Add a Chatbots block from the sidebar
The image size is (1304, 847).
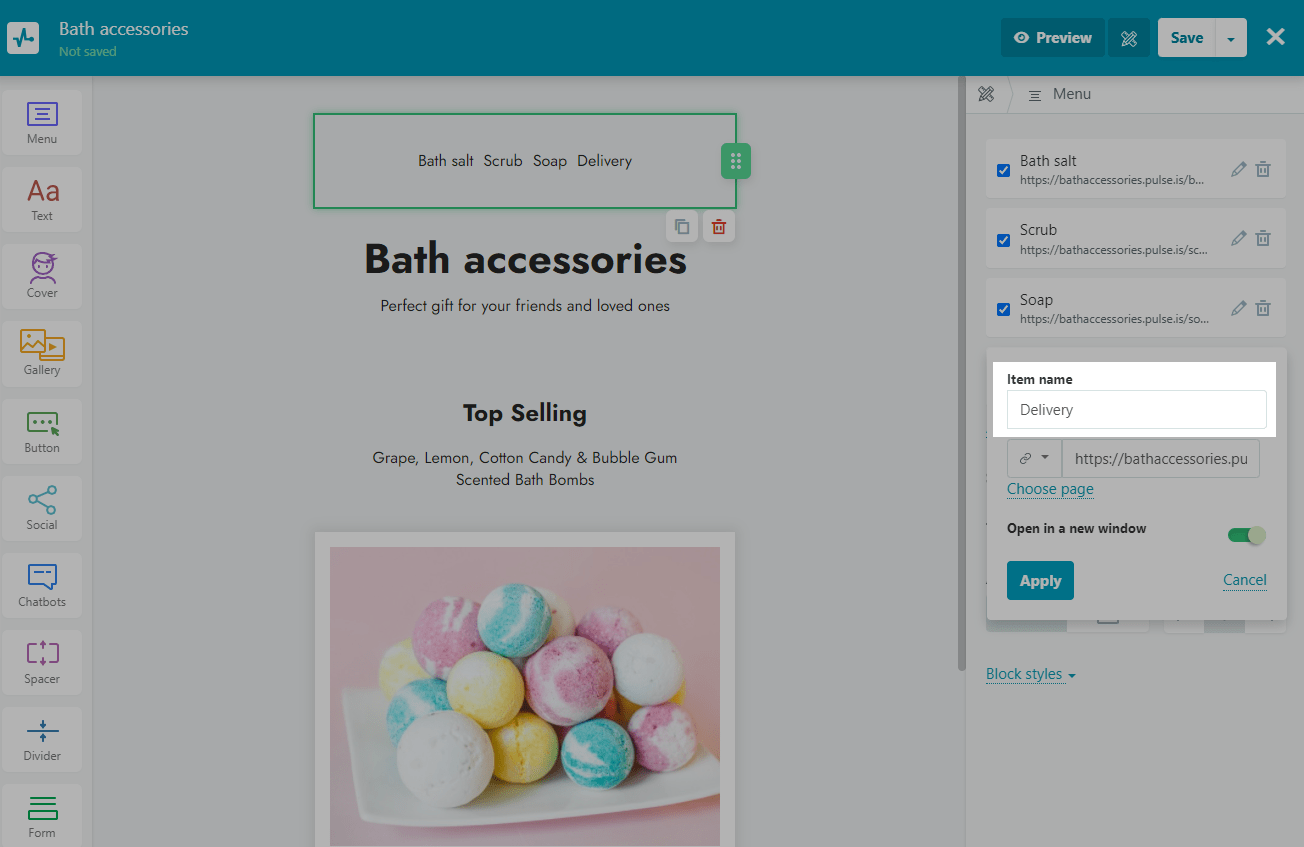(42, 585)
